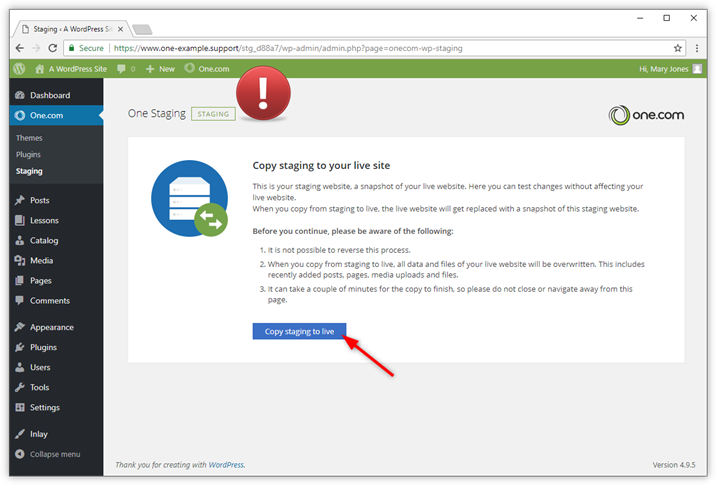716x485 pixels.
Task: Open Plugins main sidebar item
Action: pyautogui.click(x=56, y=348)
